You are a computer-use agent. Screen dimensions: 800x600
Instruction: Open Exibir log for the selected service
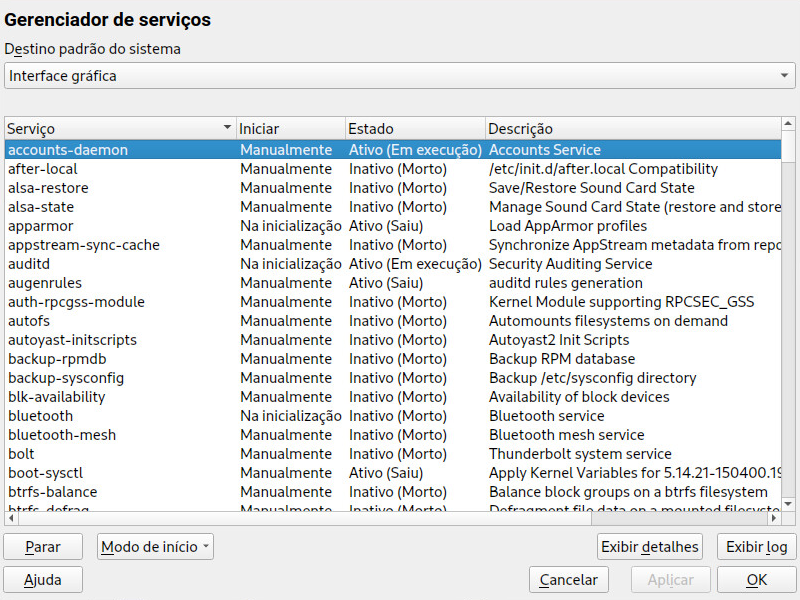coord(756,546)
